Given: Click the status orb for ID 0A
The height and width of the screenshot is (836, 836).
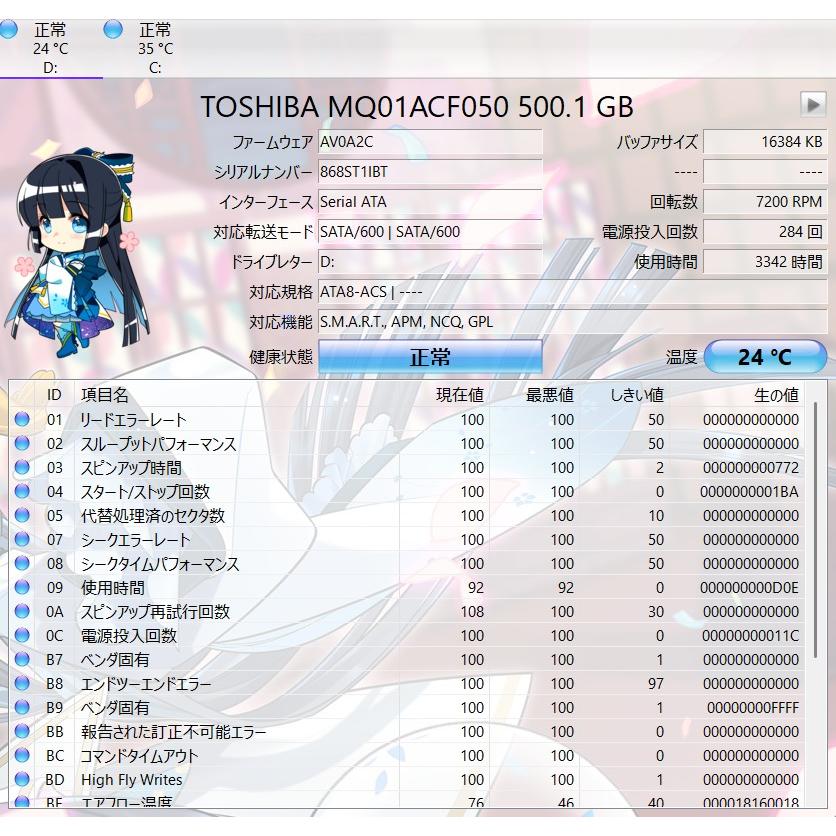Looking at the screenshot, I should click(22, 611).
